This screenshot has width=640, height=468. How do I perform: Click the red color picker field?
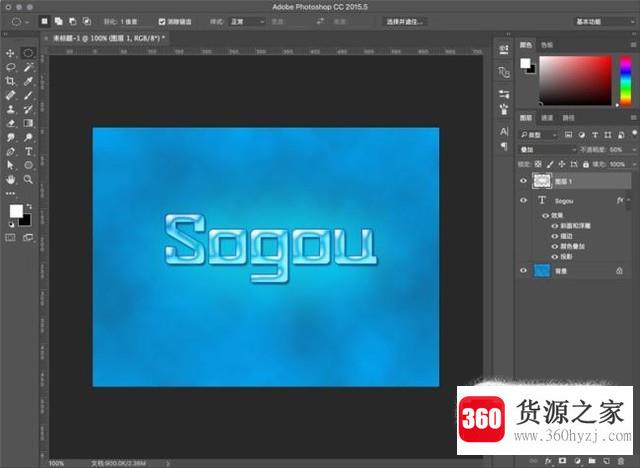tap(576, 81)
